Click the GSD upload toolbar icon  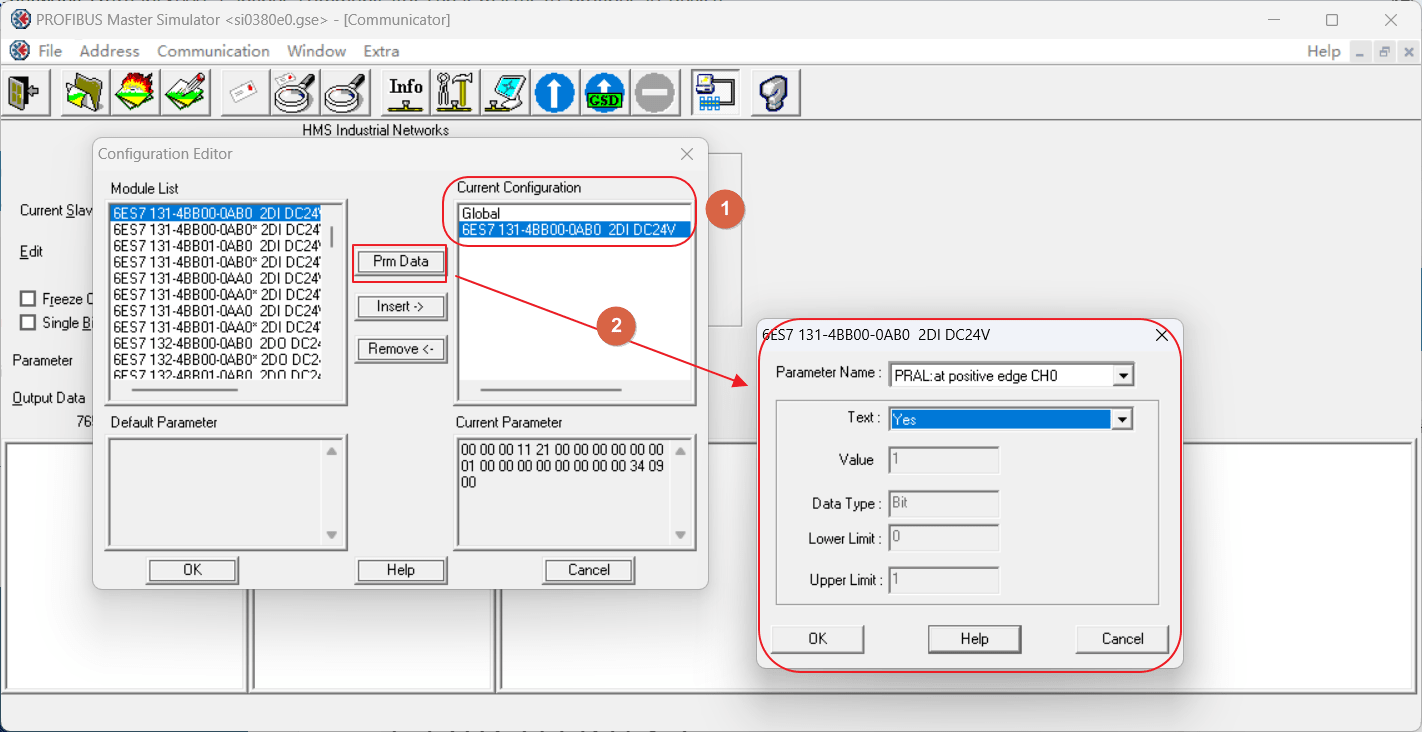click(605, 93)
